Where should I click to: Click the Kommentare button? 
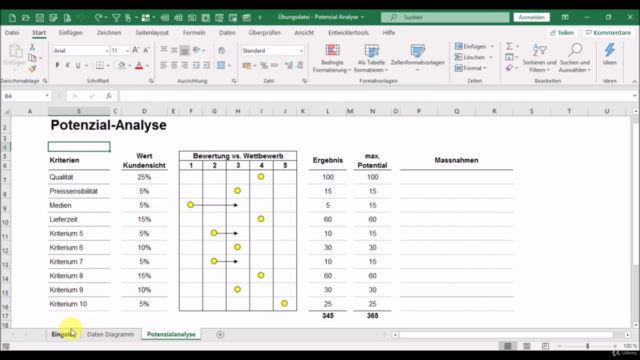tap(608, 33)
